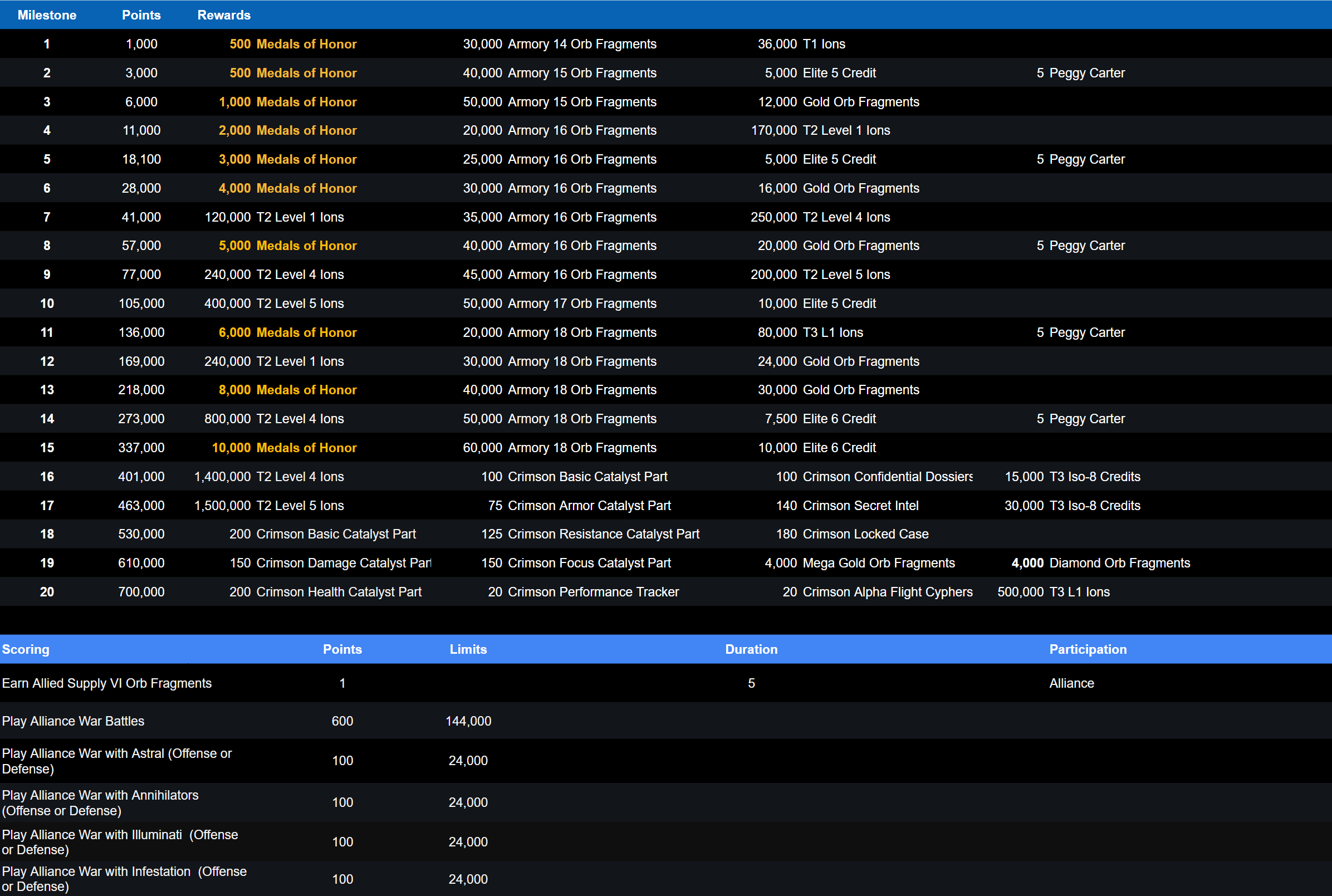This screenshot has width=1332, height=896.
Task: Click the Rewards column header
Action: coord(223,15)
